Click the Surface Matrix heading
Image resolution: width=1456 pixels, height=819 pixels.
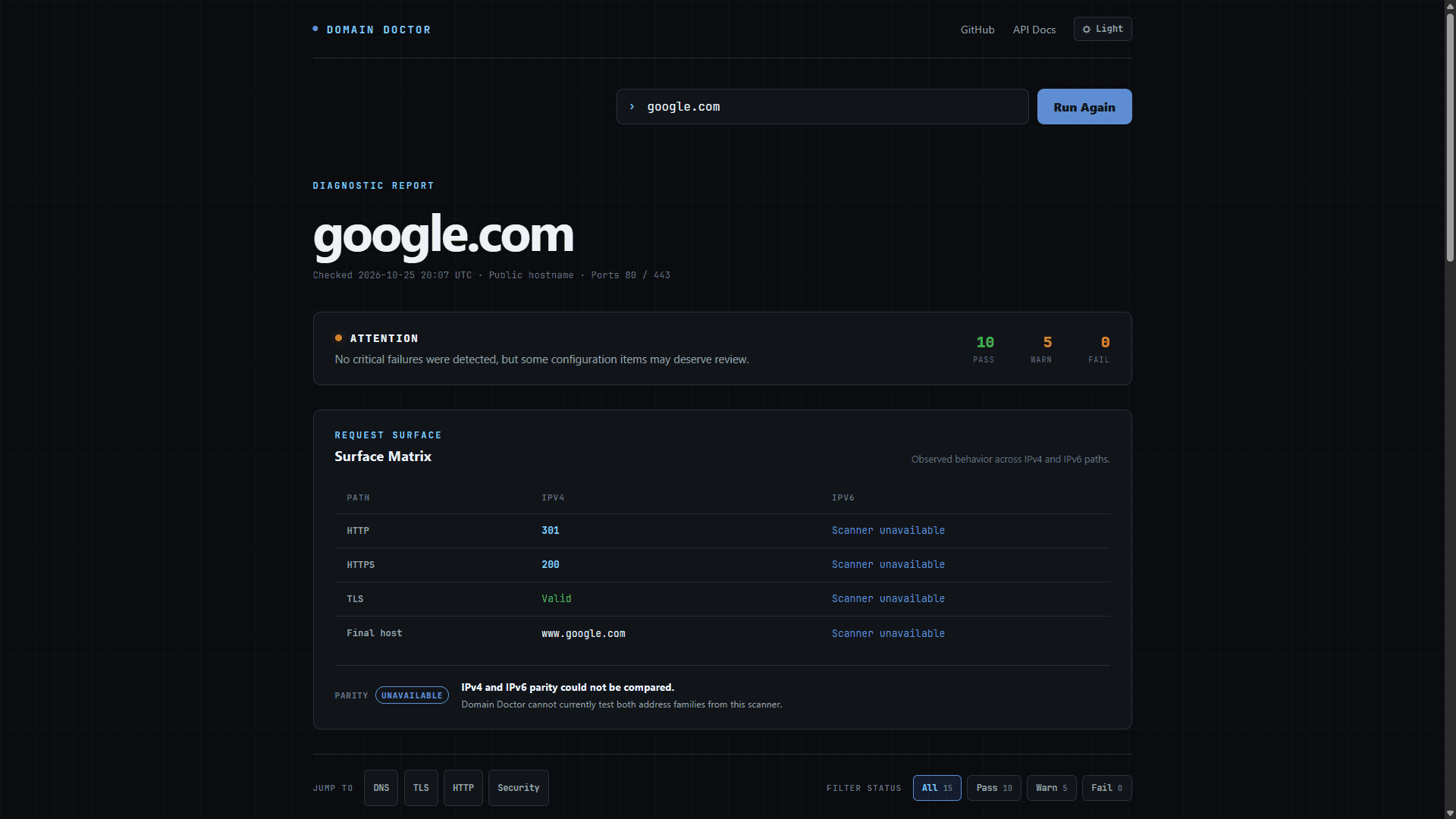coord(383,457)
